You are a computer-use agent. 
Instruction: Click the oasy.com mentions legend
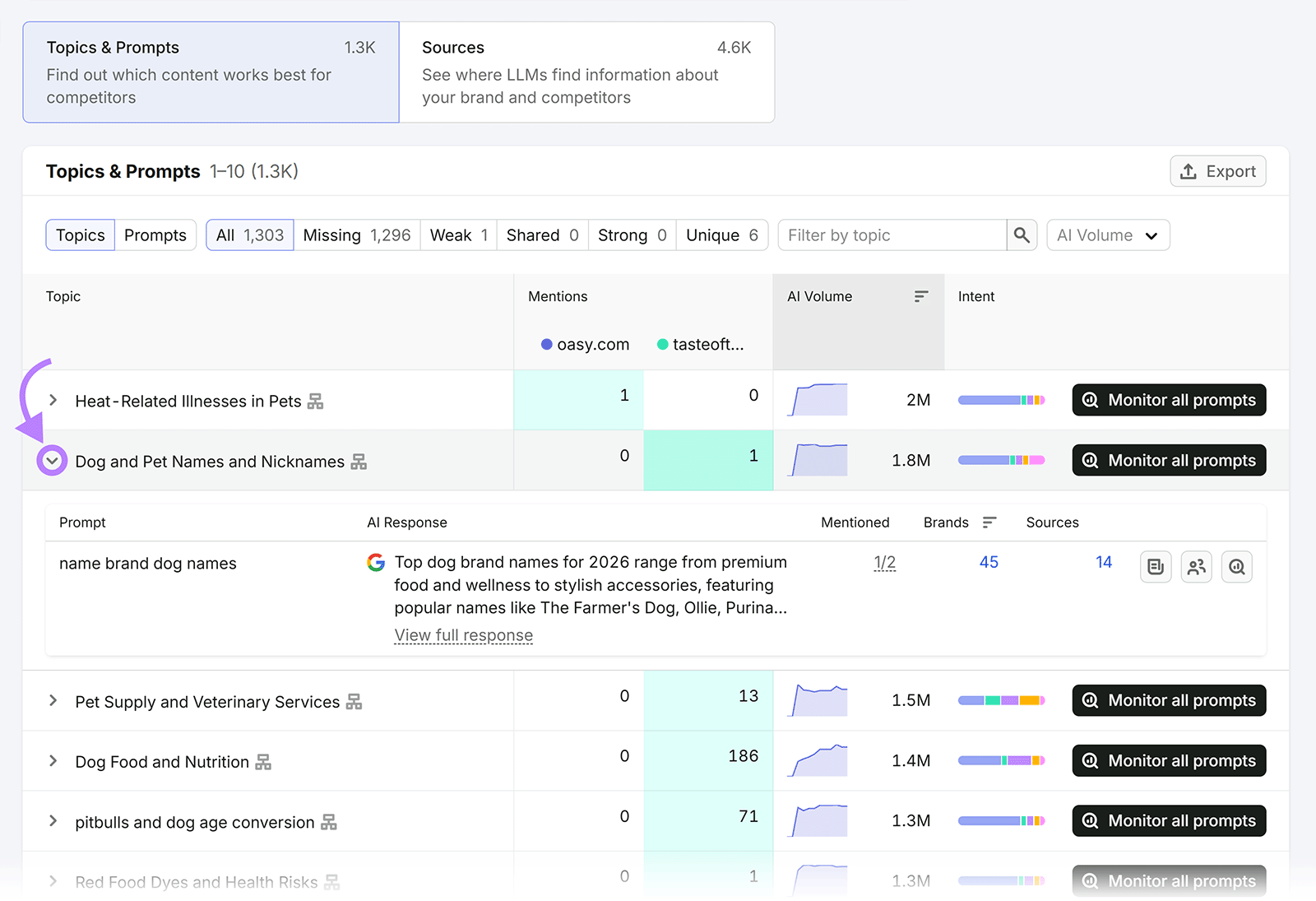585,344
